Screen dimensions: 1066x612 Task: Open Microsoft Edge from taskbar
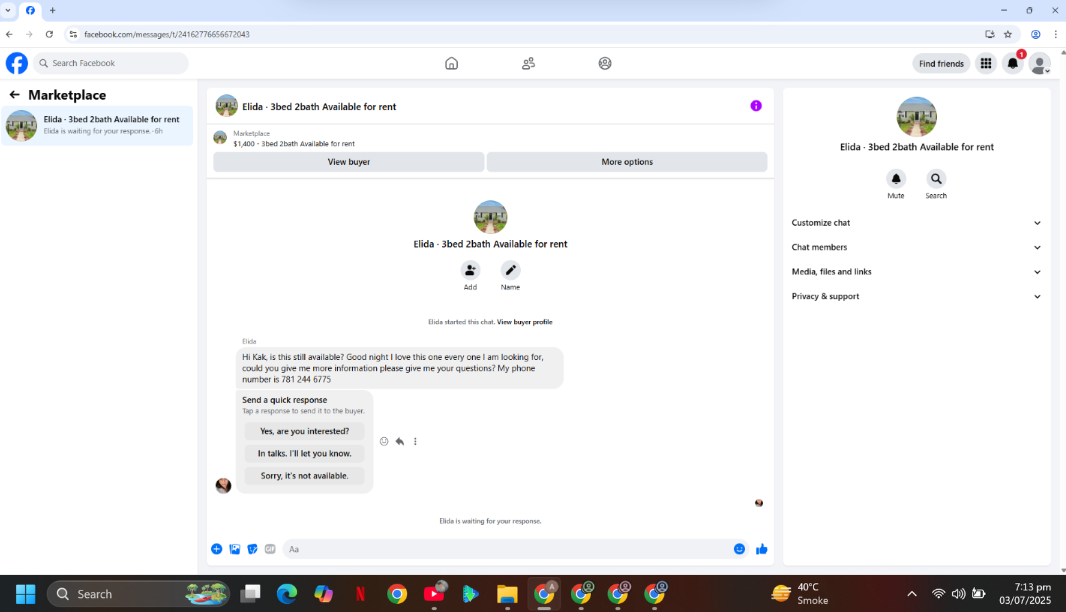coord(287,594)
